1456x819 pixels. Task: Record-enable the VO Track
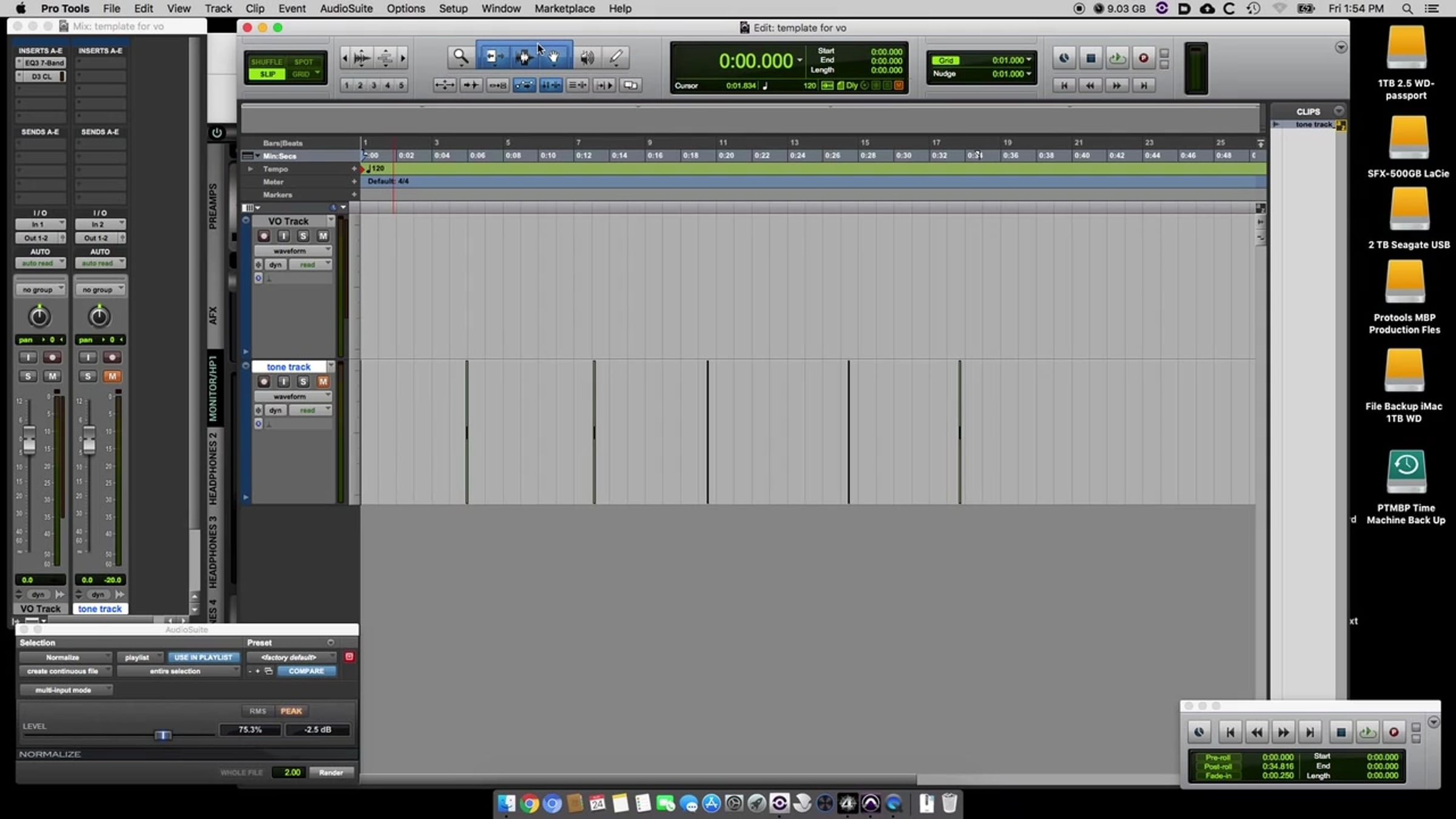(263, 236)
